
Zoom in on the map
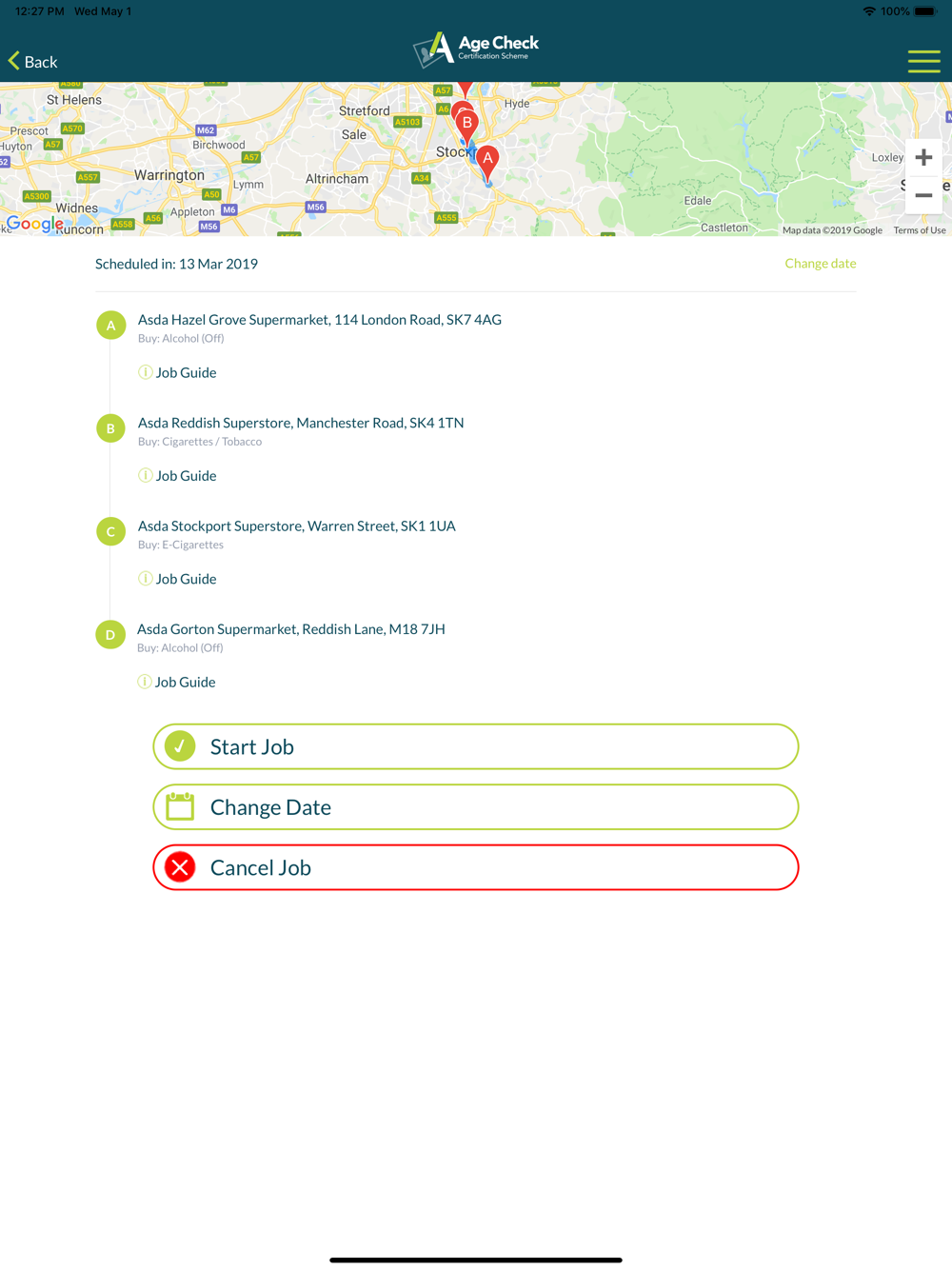coord(923,158)
